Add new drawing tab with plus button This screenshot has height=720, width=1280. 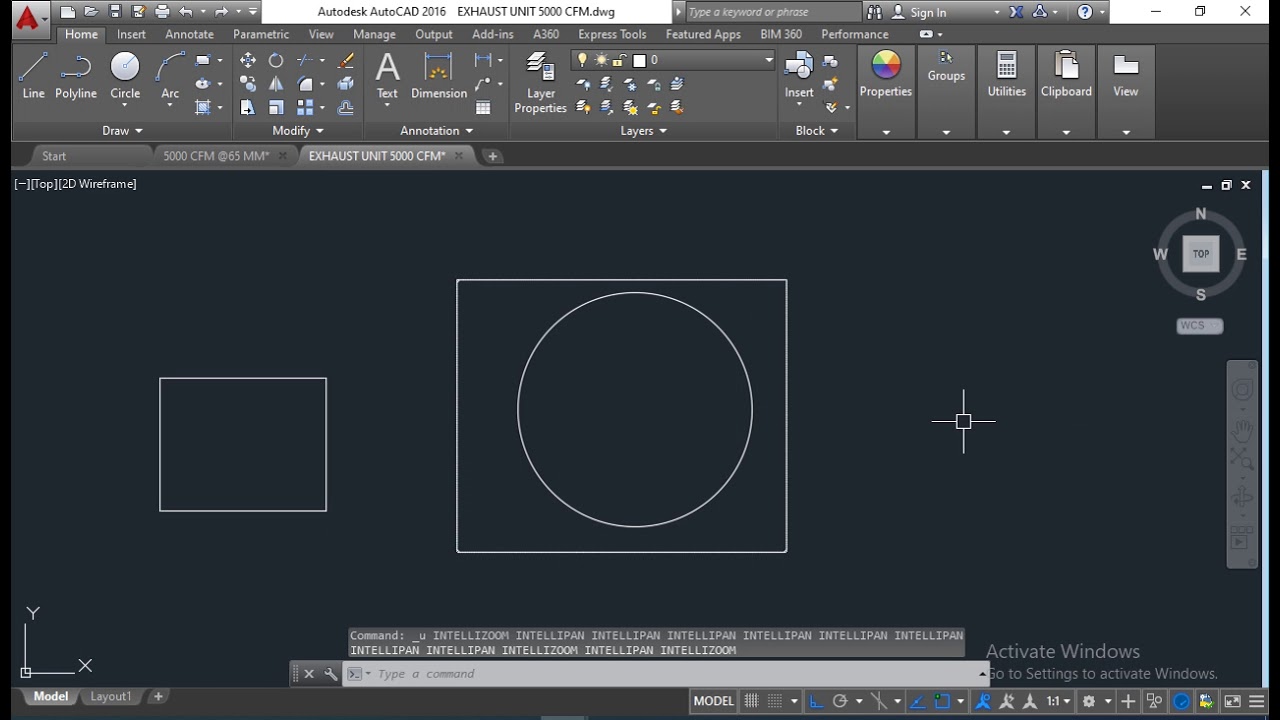[492, 156]
